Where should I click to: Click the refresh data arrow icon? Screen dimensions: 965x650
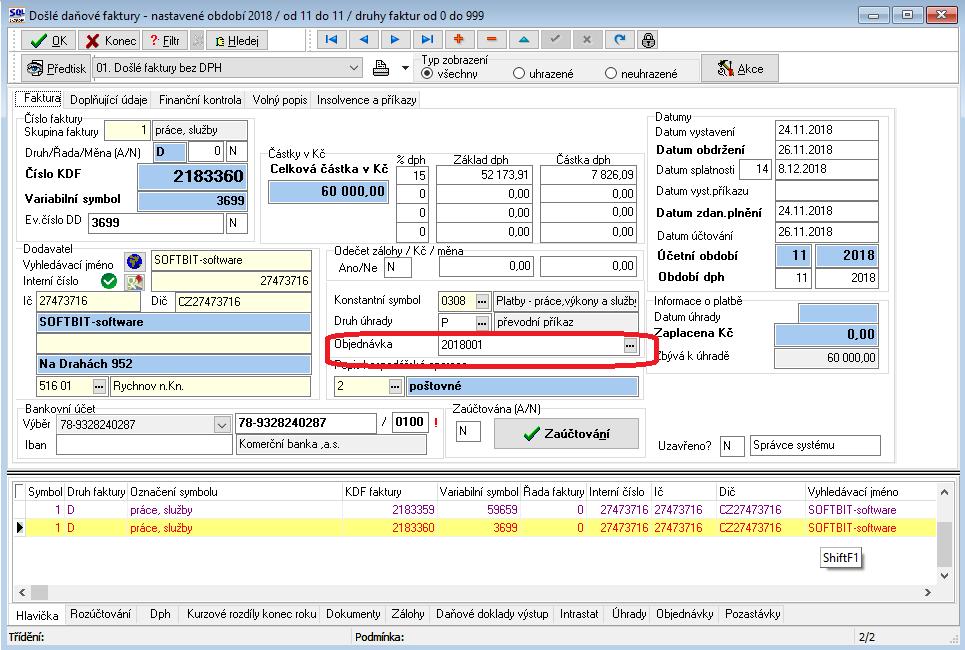click(x=619, y=40)
